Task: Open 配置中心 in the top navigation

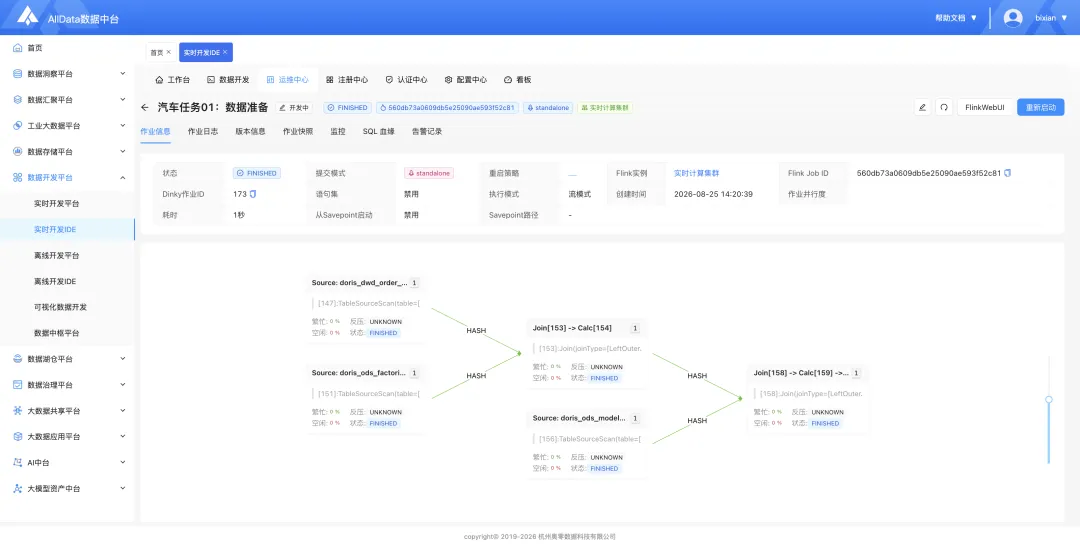Action: pyautogui.click(x=466, y=80)
